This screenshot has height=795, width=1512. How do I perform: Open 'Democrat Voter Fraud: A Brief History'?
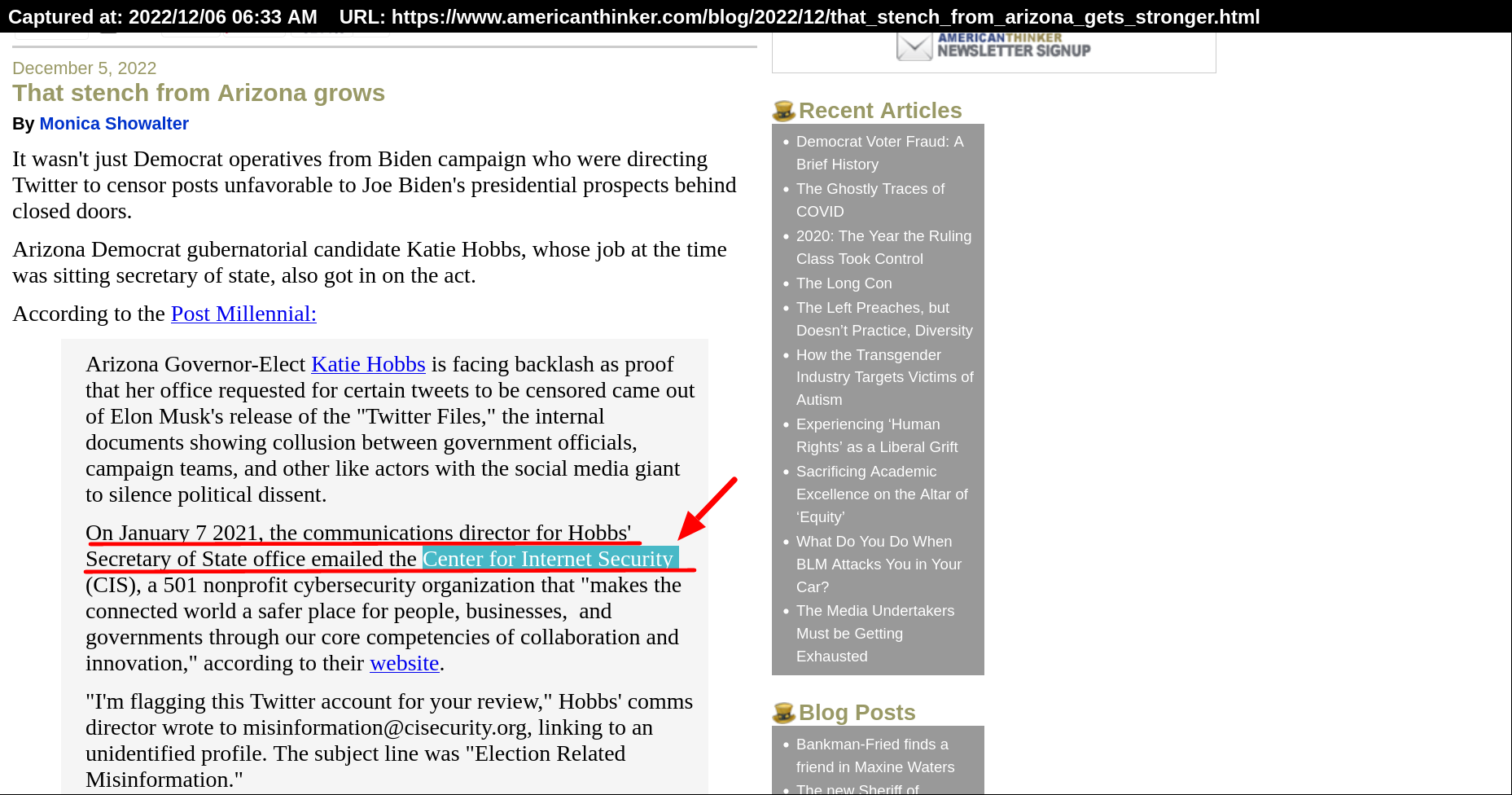[x=879, y=153]
